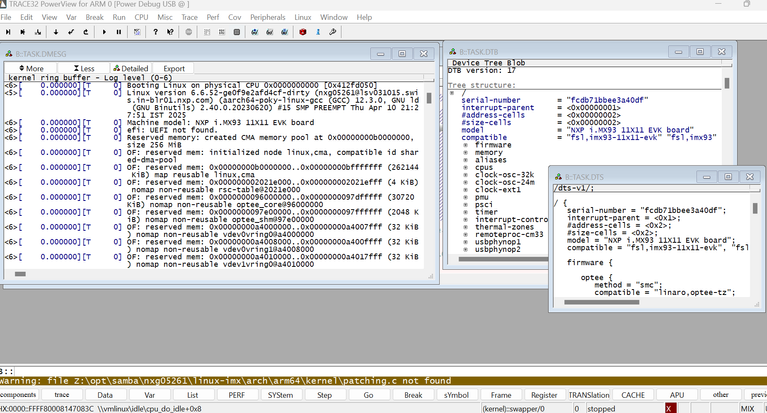The width and height of the screenshot is (767, 413).
Task: Activate the context help pointer icon
Action: click(x=170, y=32)
